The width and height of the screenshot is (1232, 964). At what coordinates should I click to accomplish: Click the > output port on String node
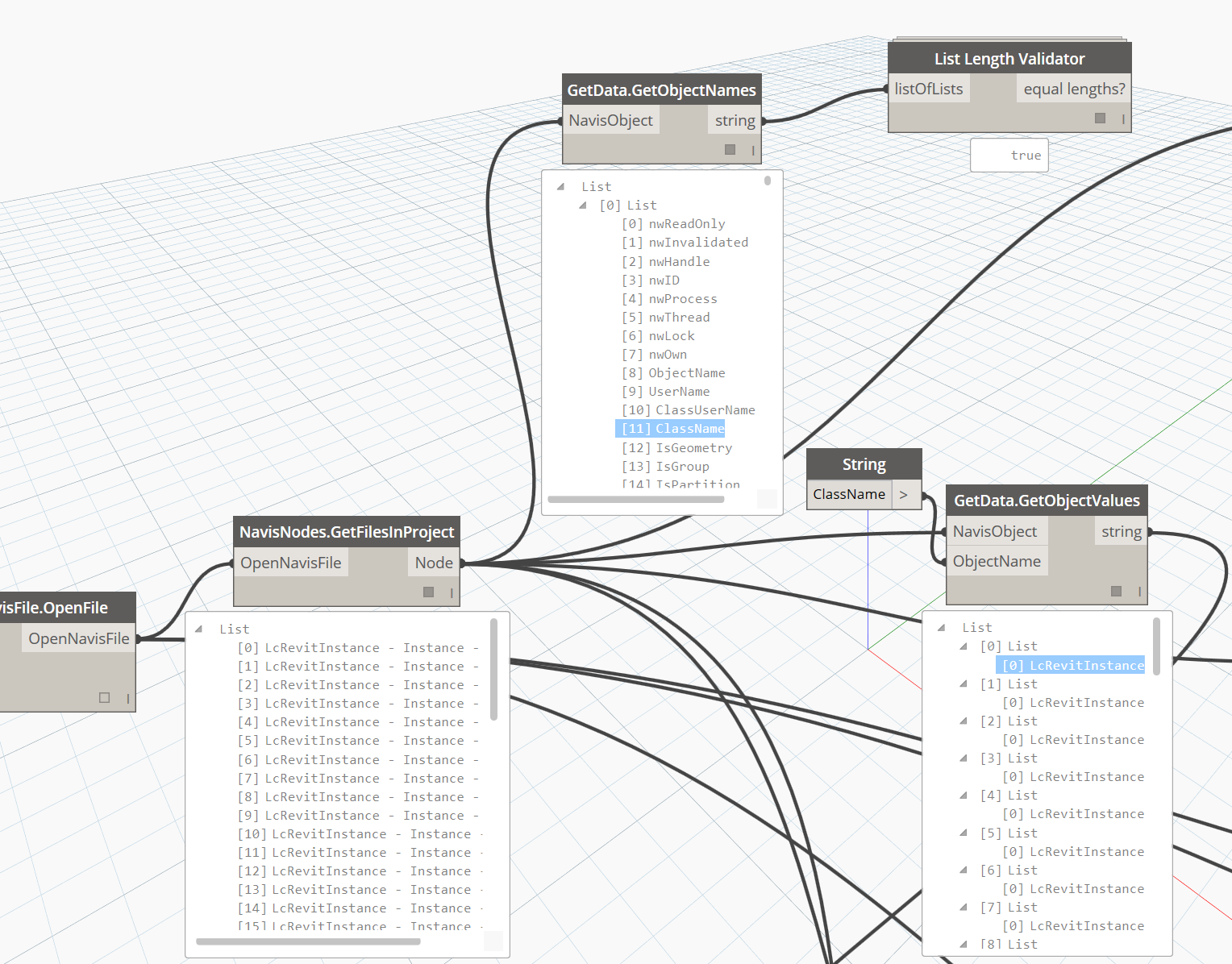tap(904, 494)
